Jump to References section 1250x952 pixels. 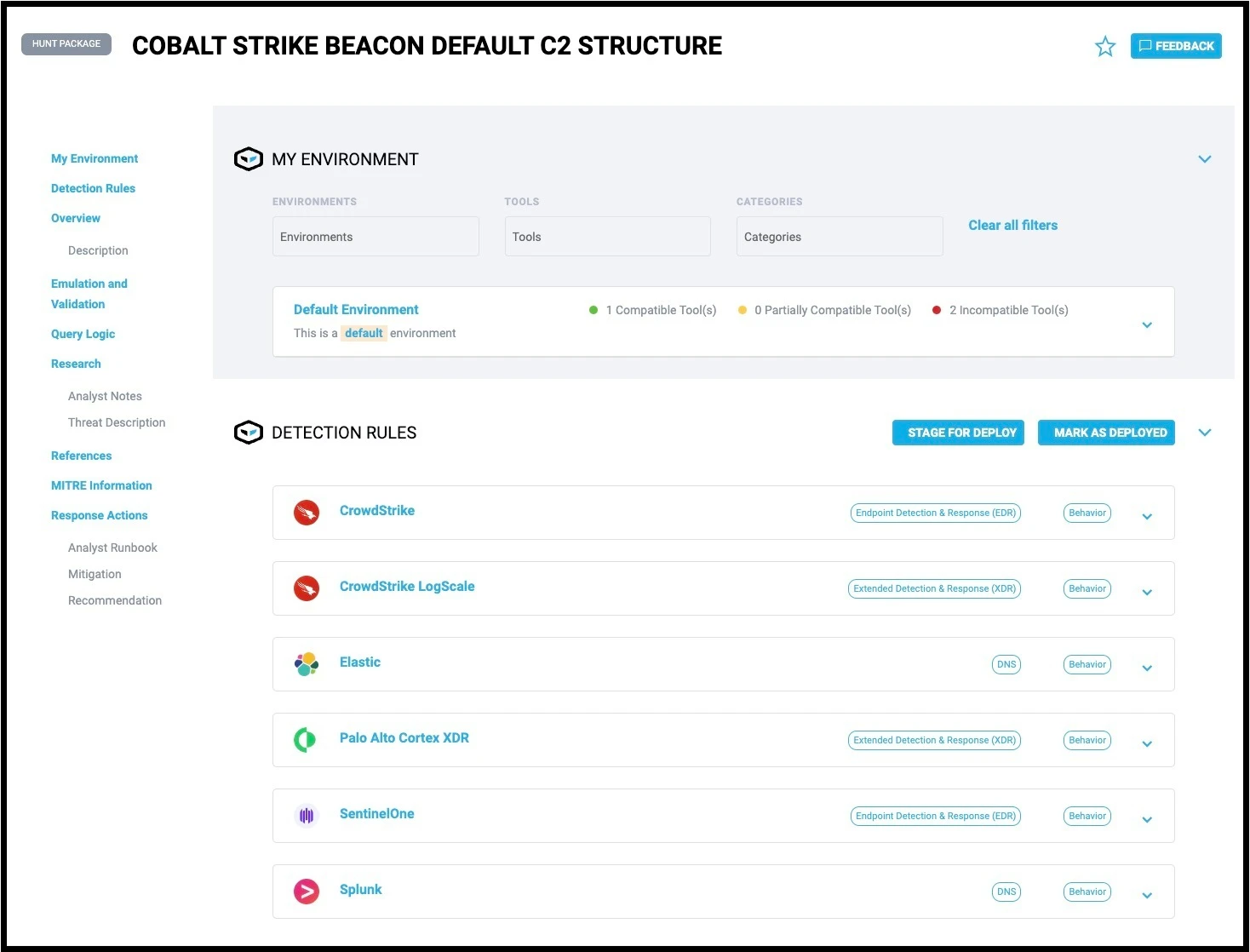(81, 456)
